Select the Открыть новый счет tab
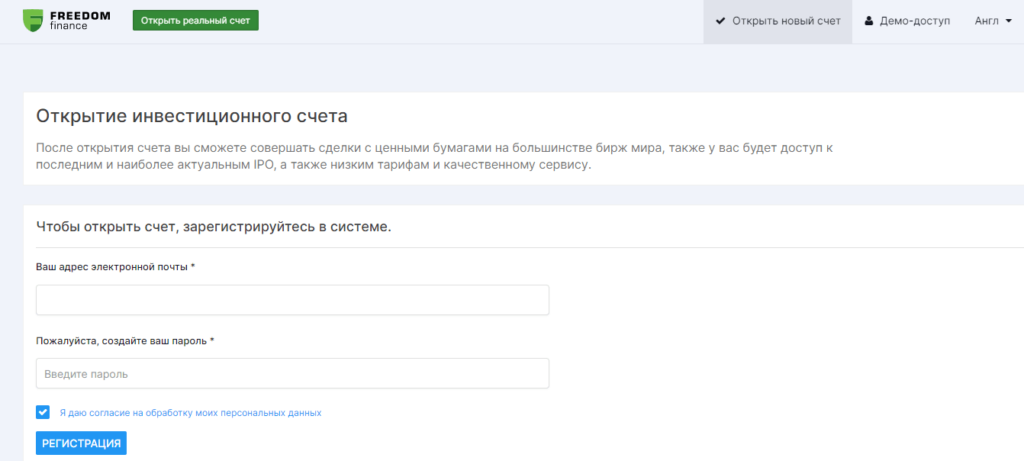 click(x=778, y=22)
